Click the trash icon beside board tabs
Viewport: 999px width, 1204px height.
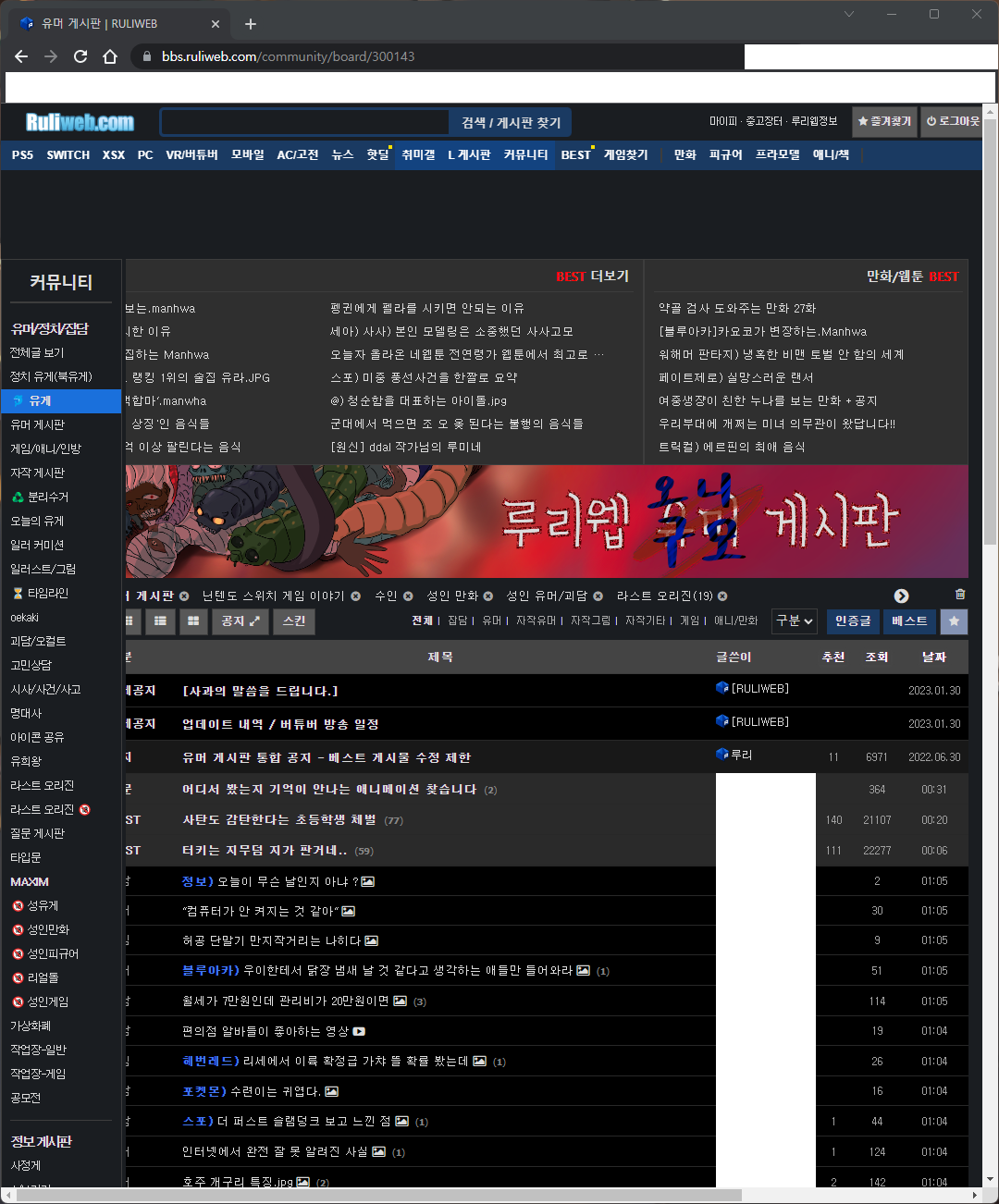tap(959, 595)
